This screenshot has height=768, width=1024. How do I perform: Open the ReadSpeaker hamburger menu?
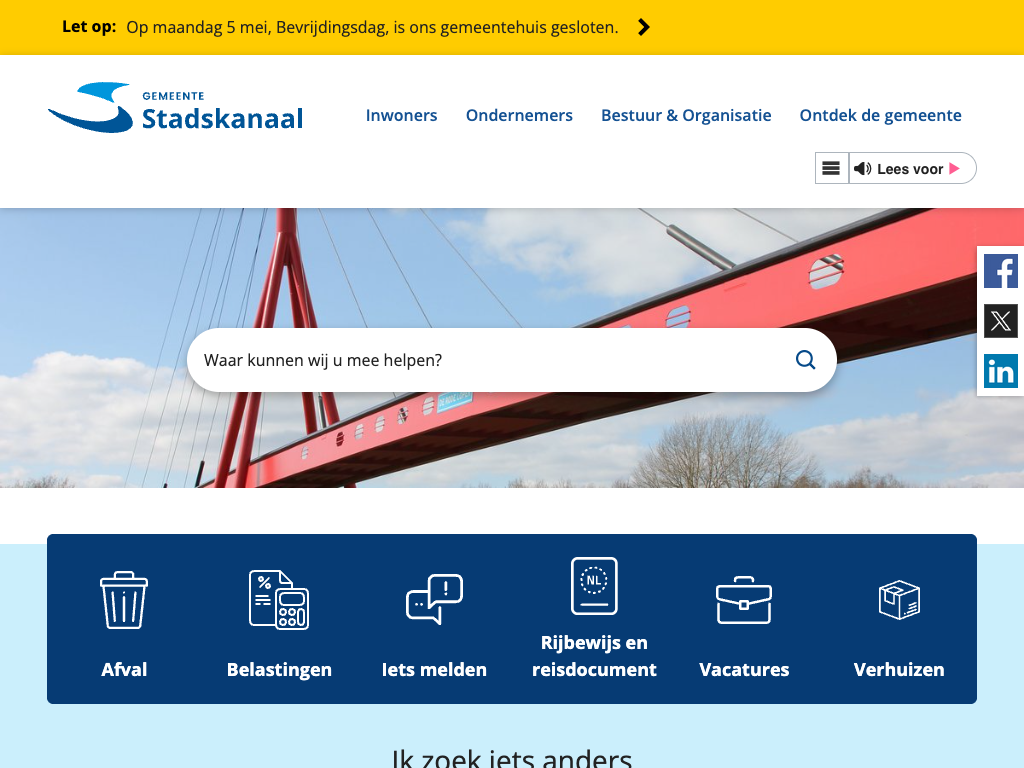click(831, 168)
